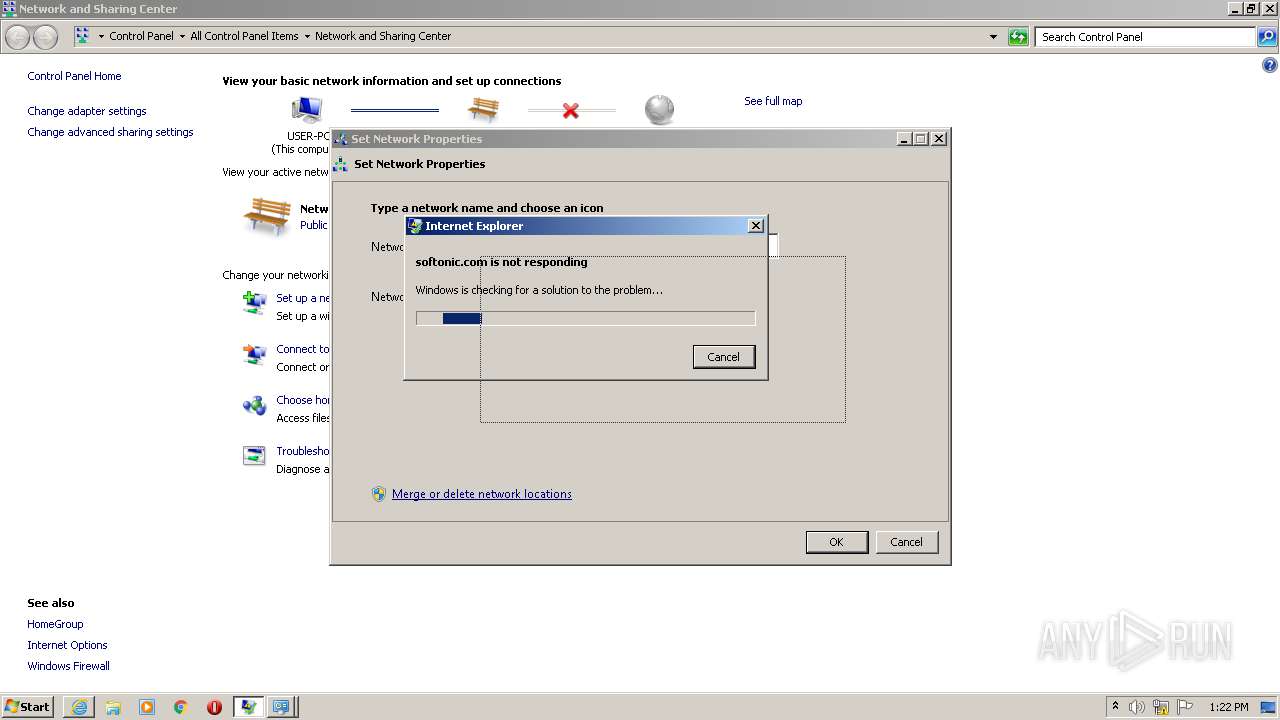This screenshot has height=720, width=1280.
Task: Open Windows Firewall link
Action: (x=68, y=666)
